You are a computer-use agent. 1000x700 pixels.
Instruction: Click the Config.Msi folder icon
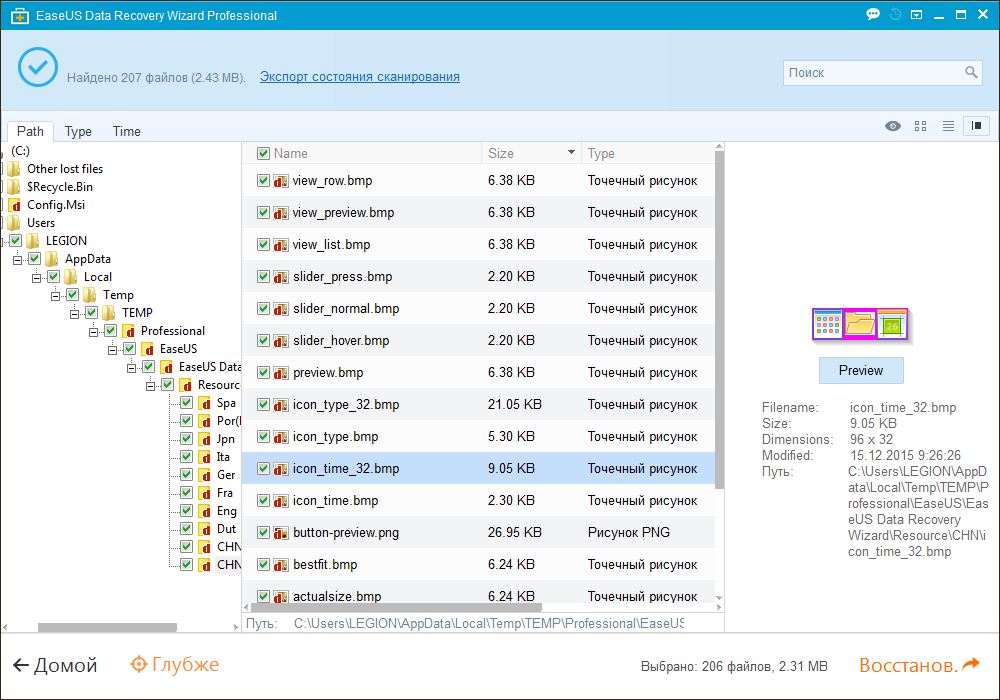pos(14,205)
